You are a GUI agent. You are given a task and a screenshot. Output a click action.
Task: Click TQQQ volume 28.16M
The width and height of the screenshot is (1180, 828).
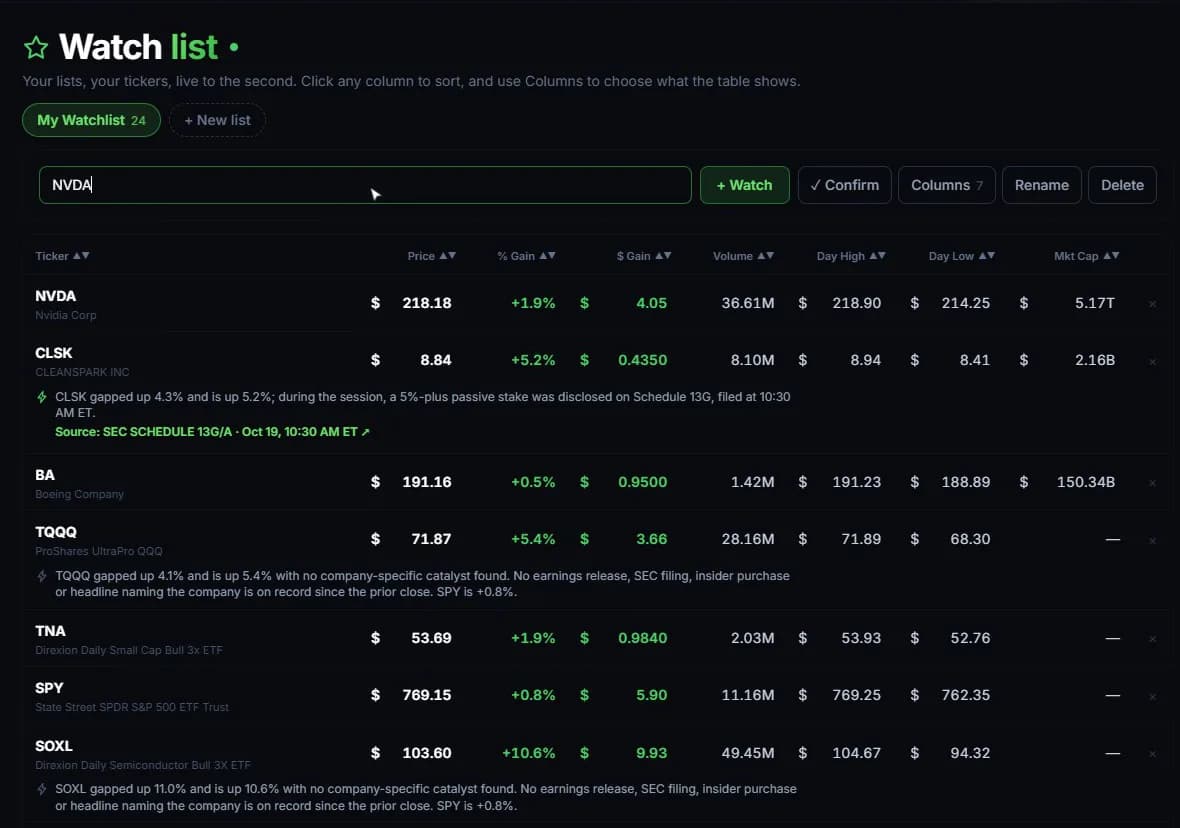coord(747,539)
